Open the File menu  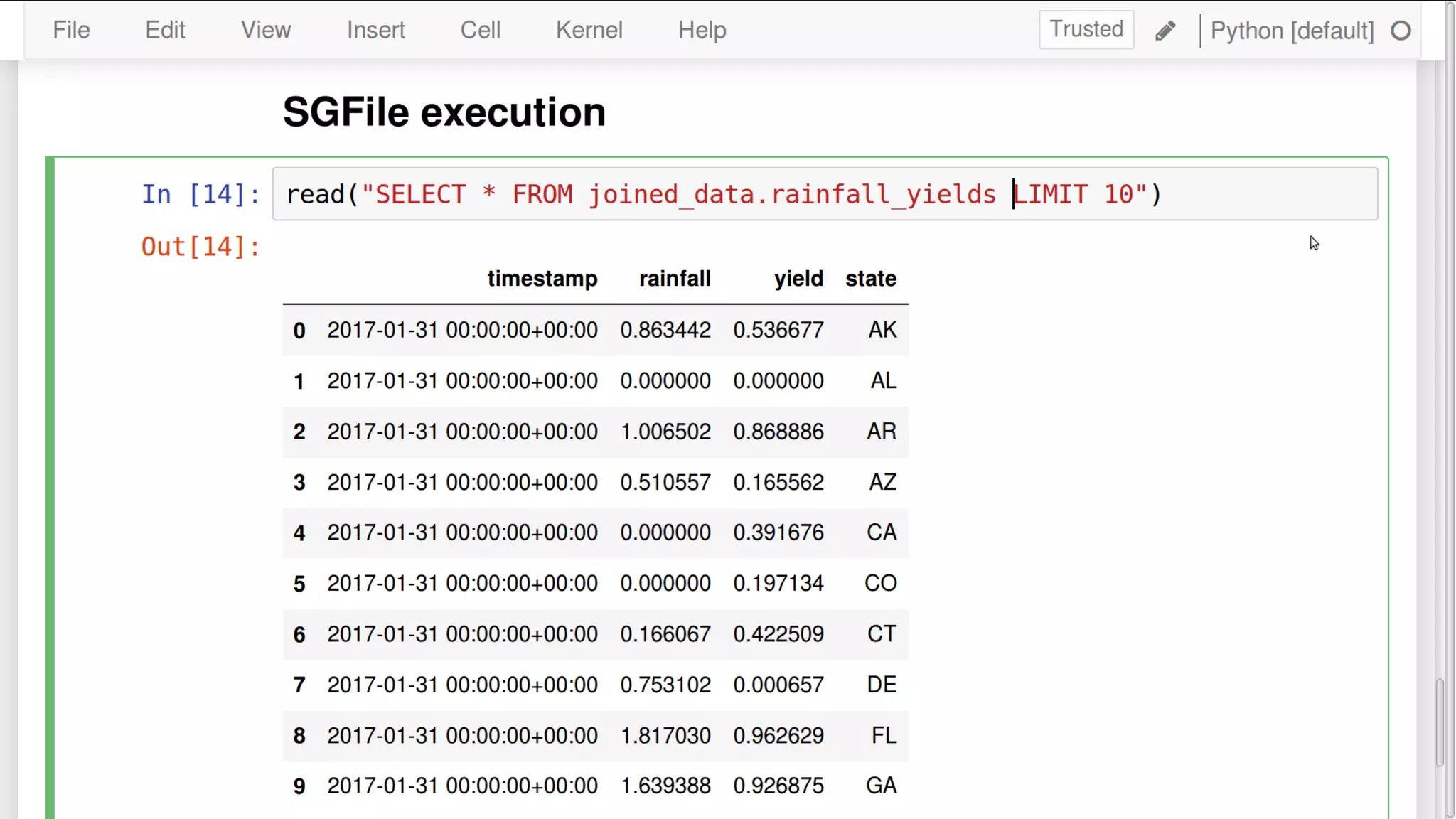(x=71, y=30)
